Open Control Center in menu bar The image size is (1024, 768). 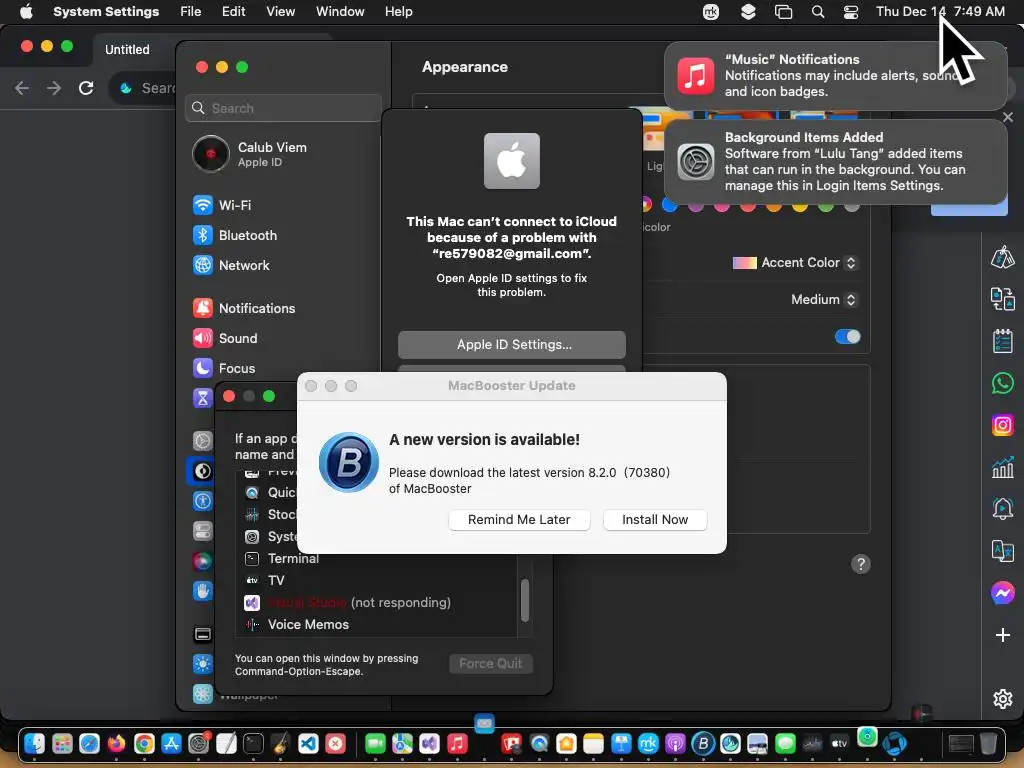tap(851, 12)
